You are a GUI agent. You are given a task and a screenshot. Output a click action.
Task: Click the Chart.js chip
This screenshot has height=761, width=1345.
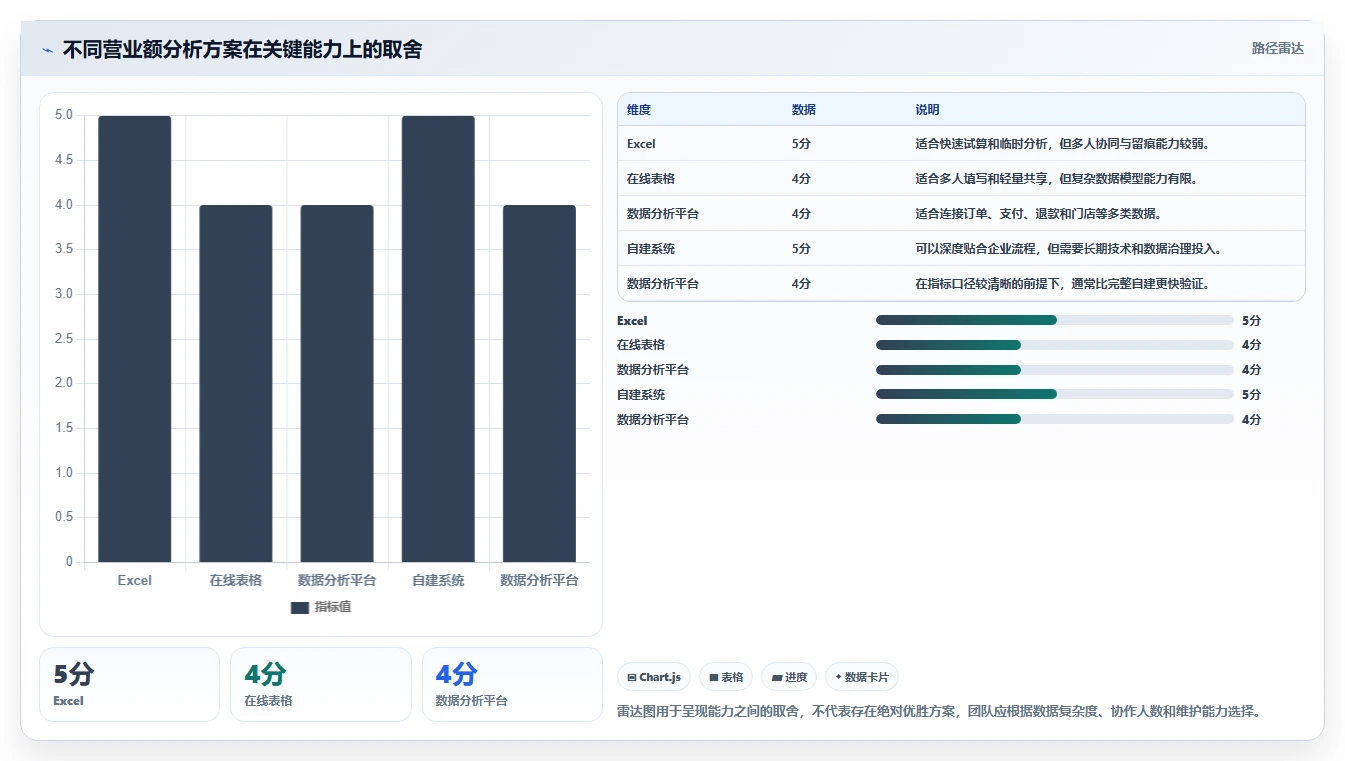click(654, 677)
